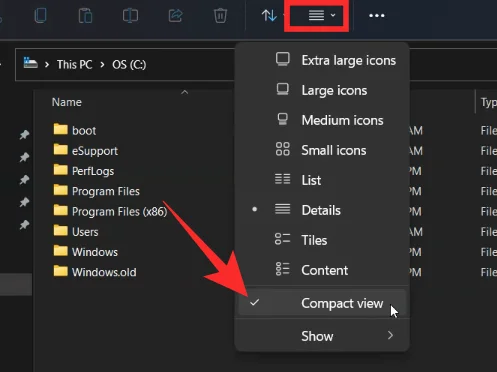Image resolution: width=497 pixels, height=372 pixels.
Task: Click the pin icon beside Program Files row
Action: click(x=24, y=202)
